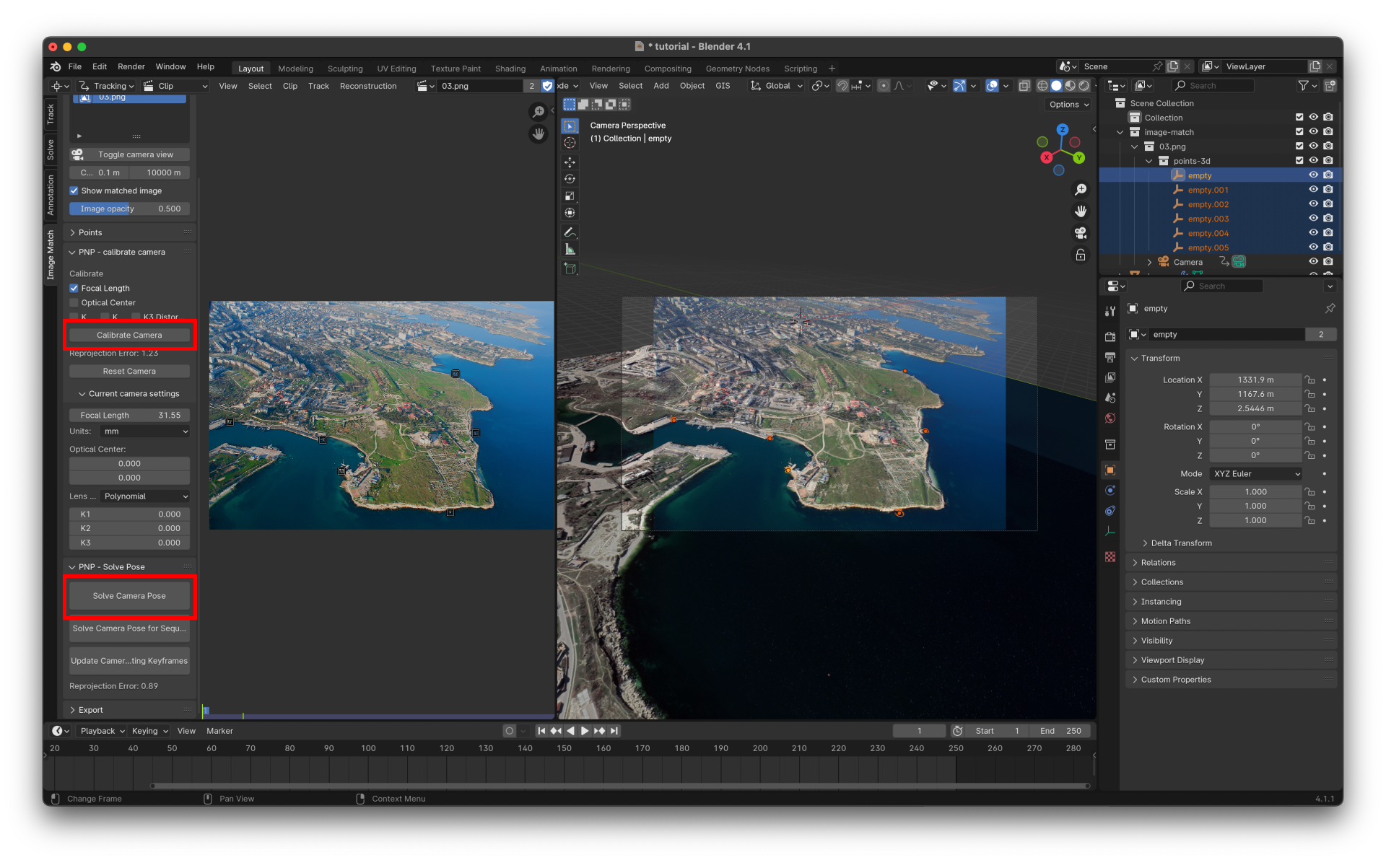Screen dimensions: 1386x868
Task: Open the Render properties tab icon
Action: coord(1110,337)
